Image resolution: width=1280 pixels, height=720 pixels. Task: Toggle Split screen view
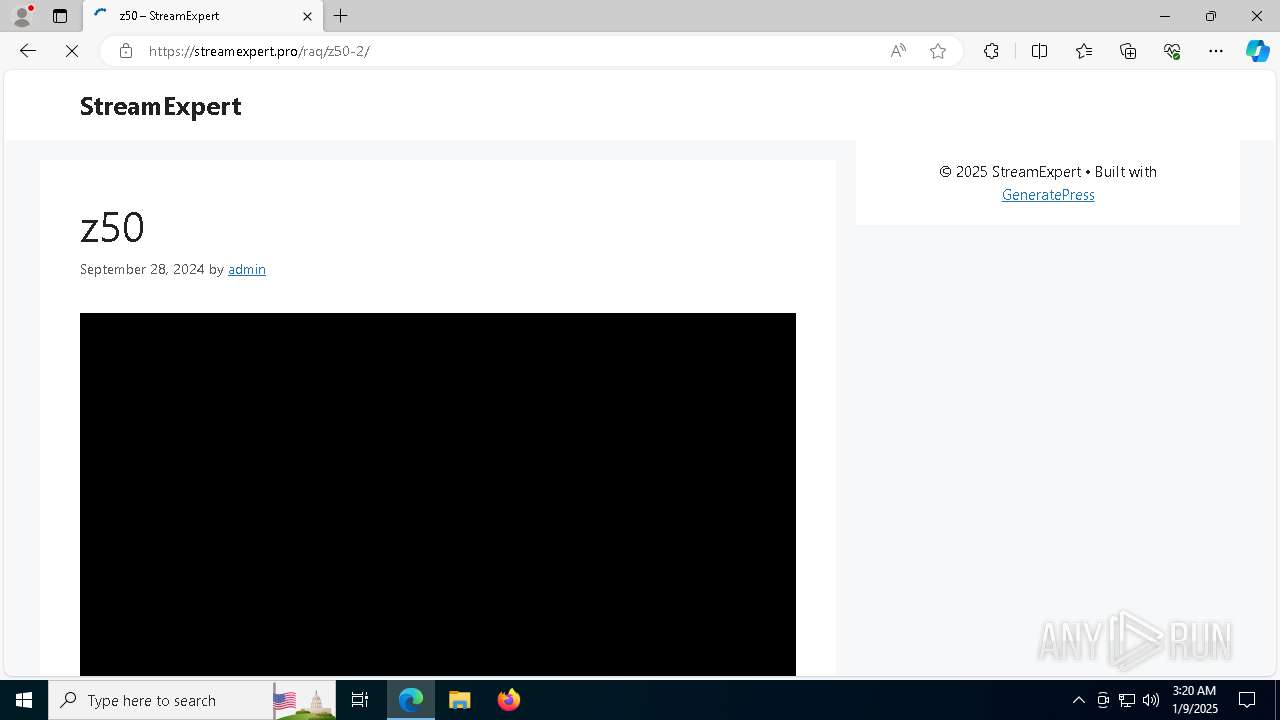(x=1039, y=51)
